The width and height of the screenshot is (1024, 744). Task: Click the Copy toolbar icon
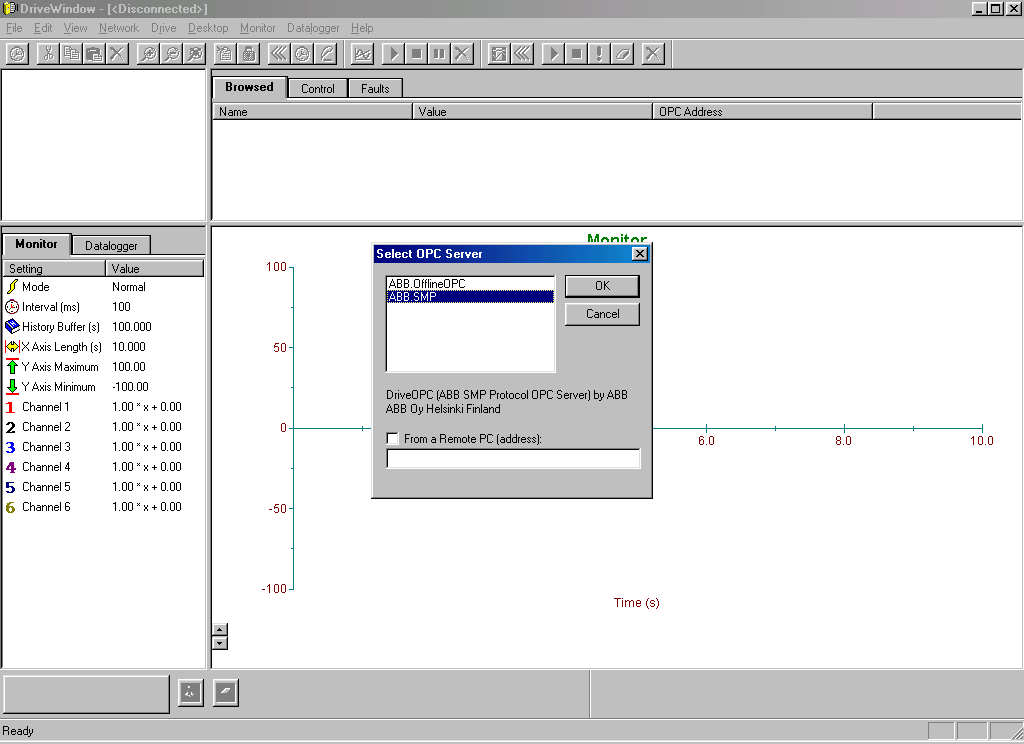tap(71, 54)
